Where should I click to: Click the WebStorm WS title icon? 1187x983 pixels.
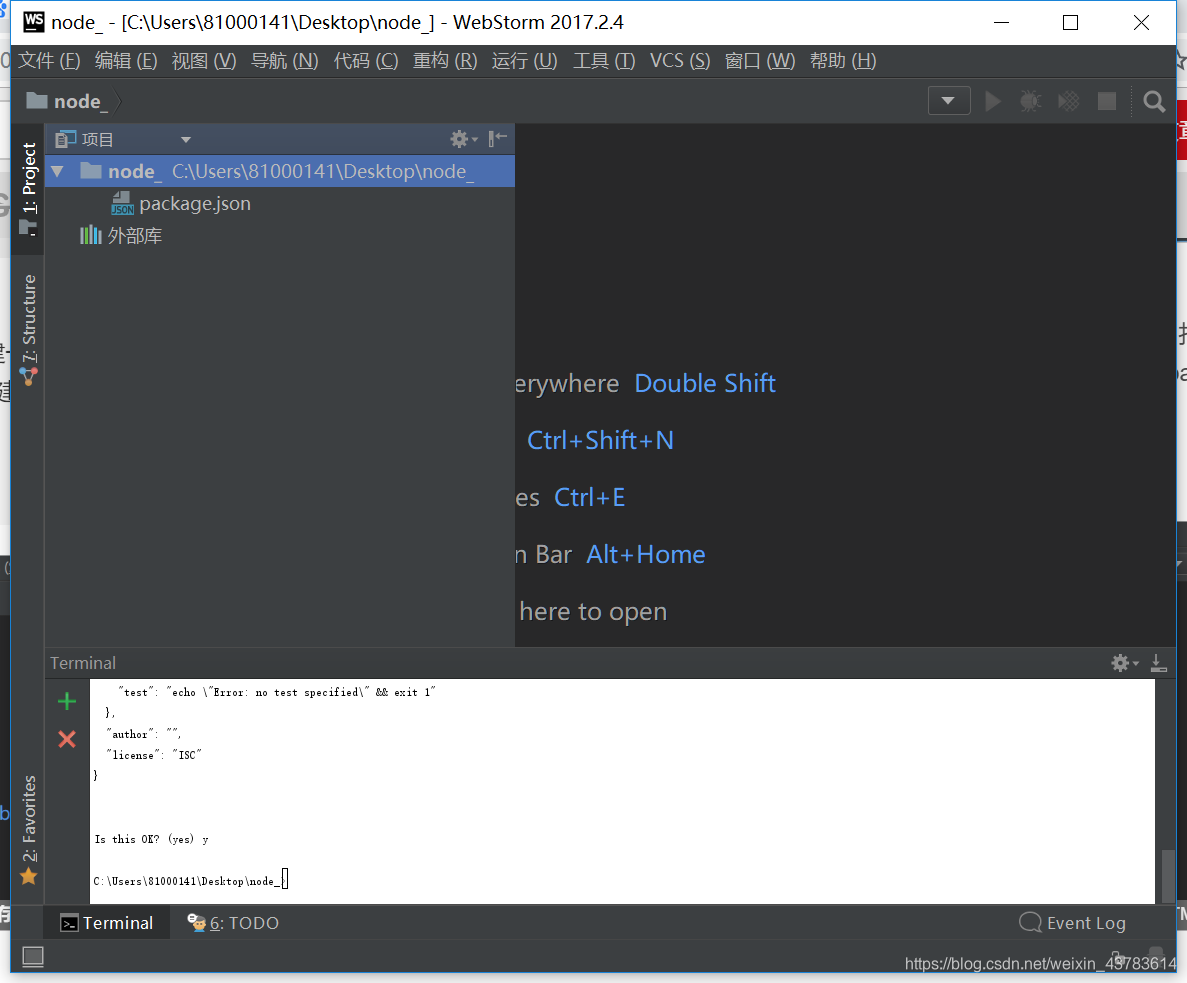click(x=34, y=22)
